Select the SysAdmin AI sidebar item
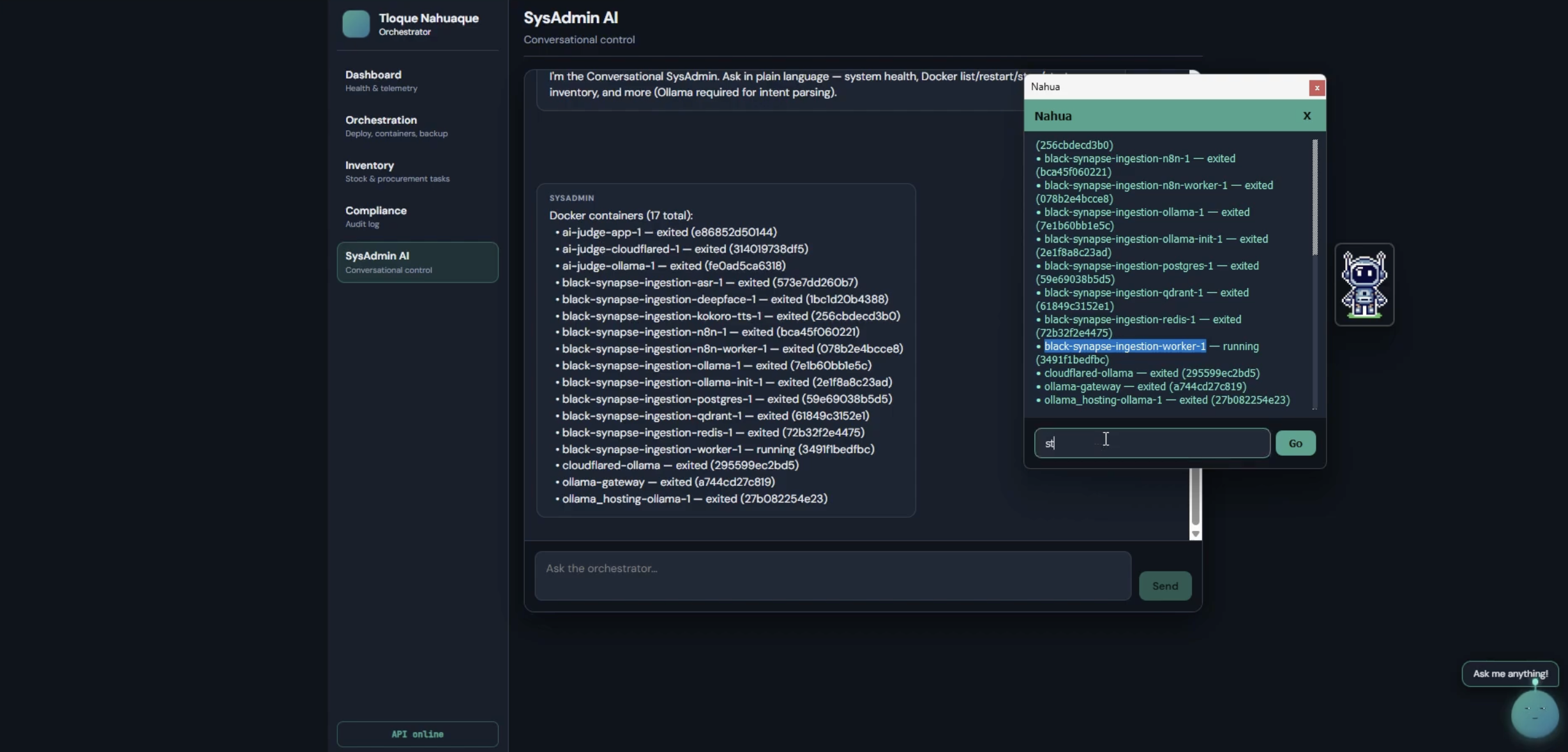Viewport: 1568px width, 752px height. pyautogui.click(x=417, y=262)
